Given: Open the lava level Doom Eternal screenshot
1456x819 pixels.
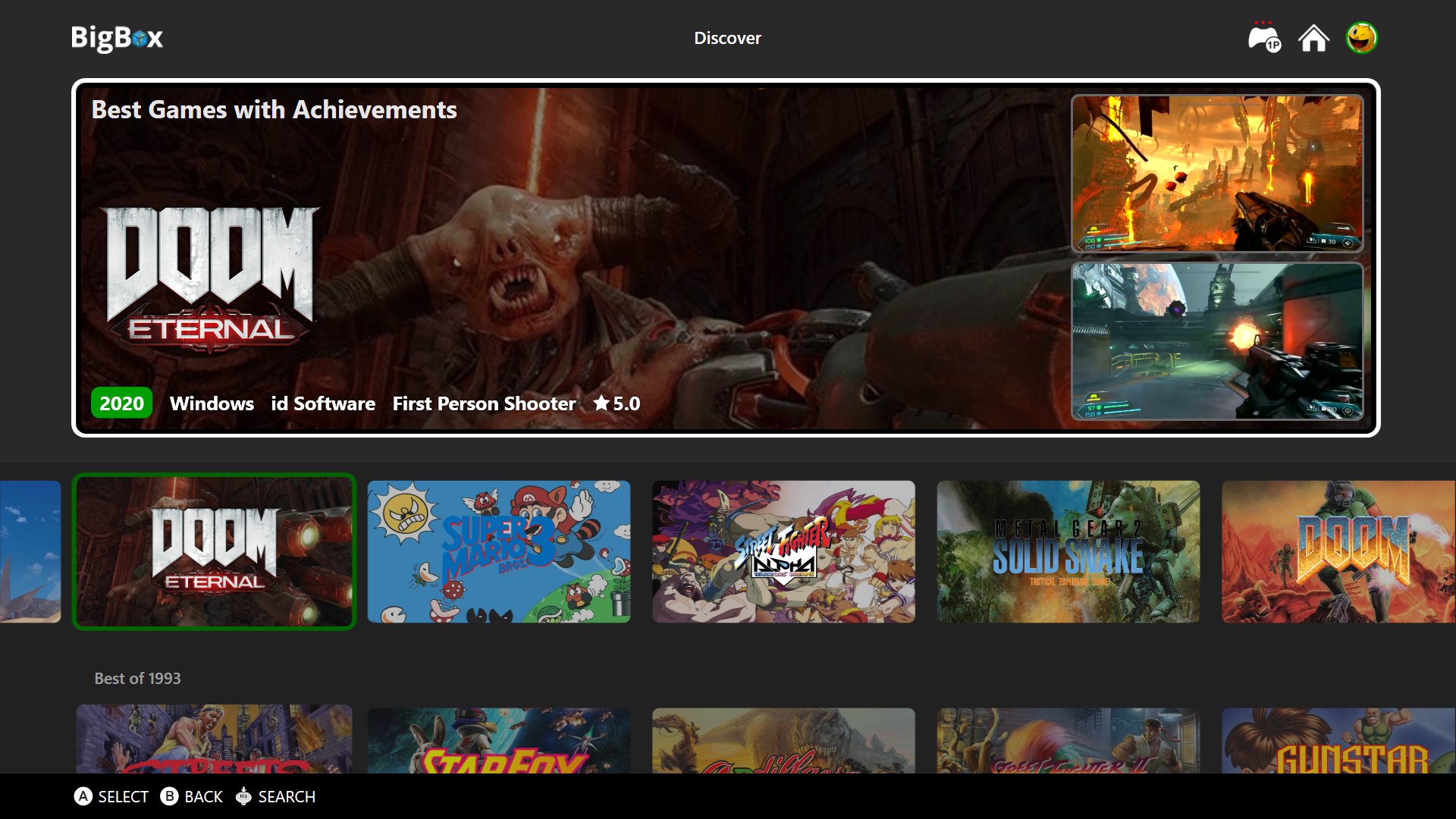Looking at the screenshot, I should [x=1217, y=174].
